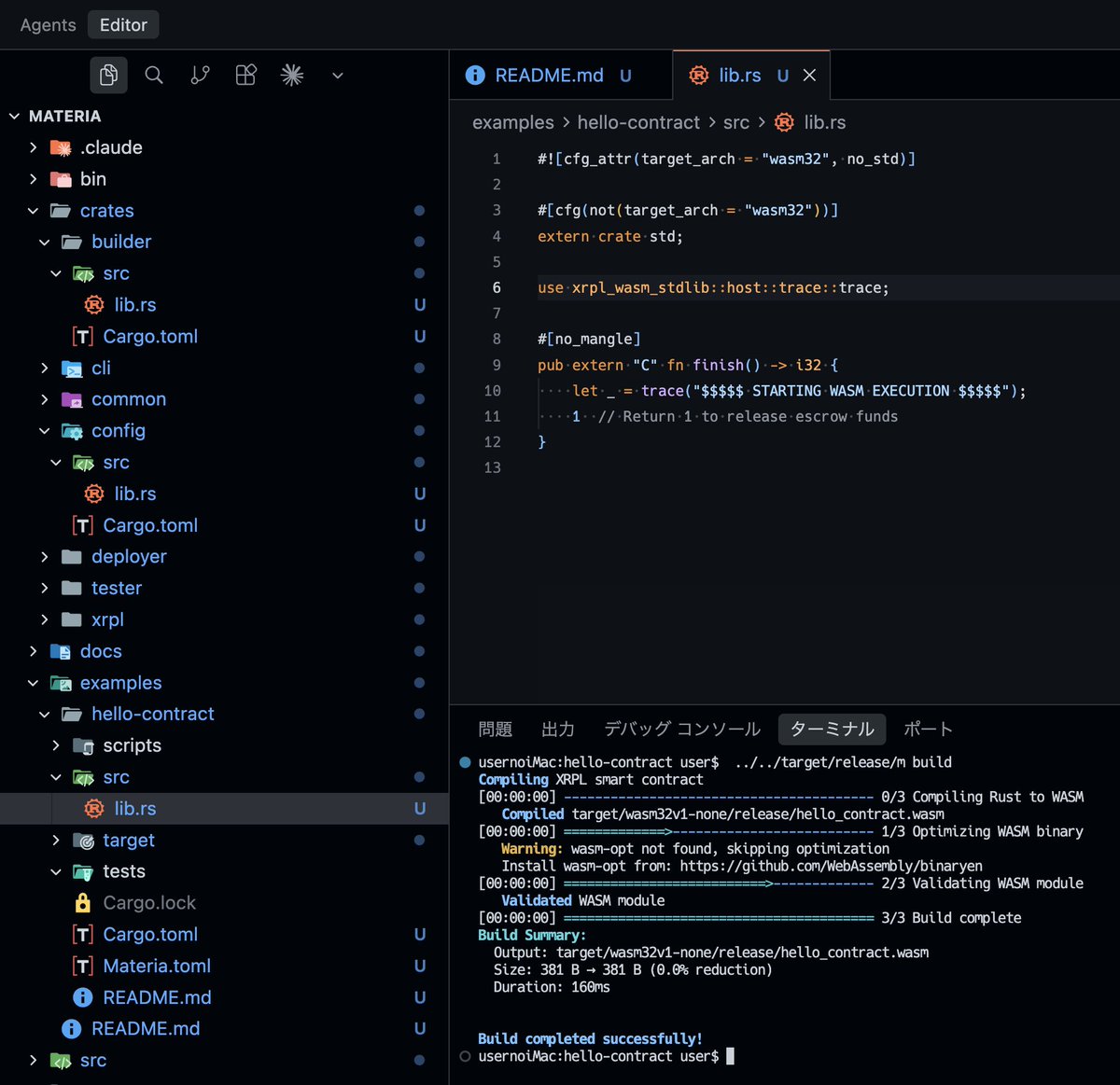Select the ターミナル panel tab
1120x1085 pixels.
tap(832, 729)
